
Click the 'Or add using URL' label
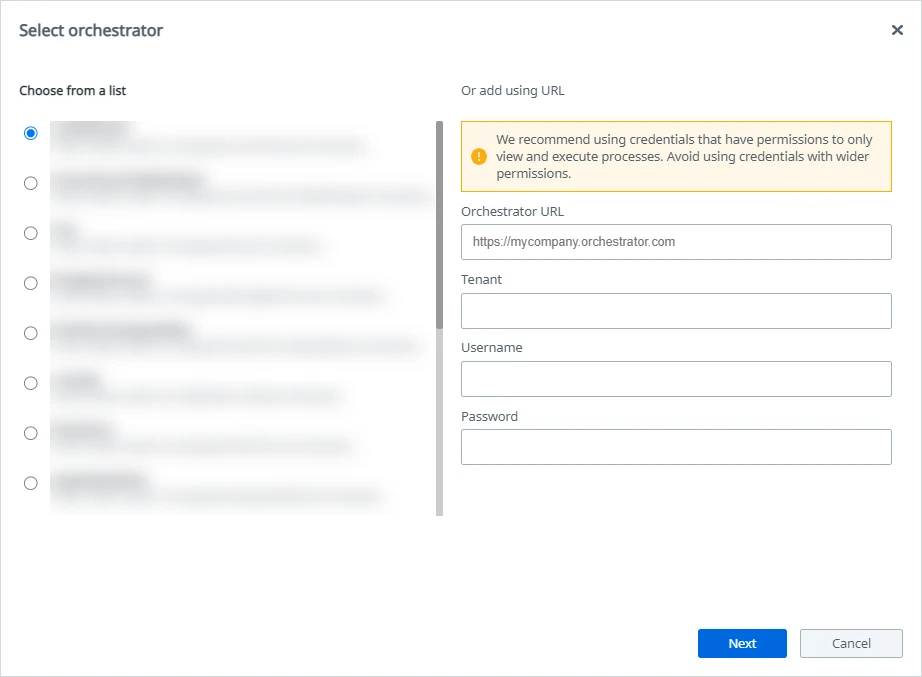(x=512, y=91)
